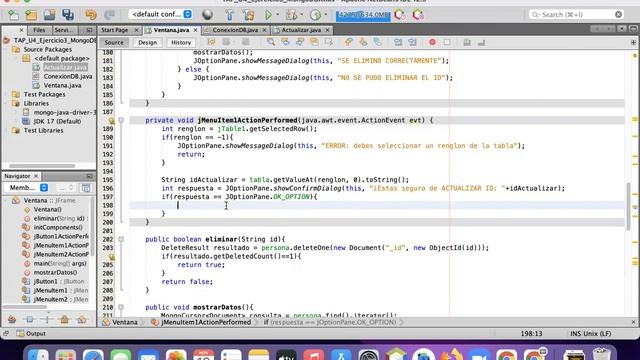Viewport: 640px width, 360px height.
Task: Open the Profile Project dropdown arrow
Action: click(x=326, y=15)
